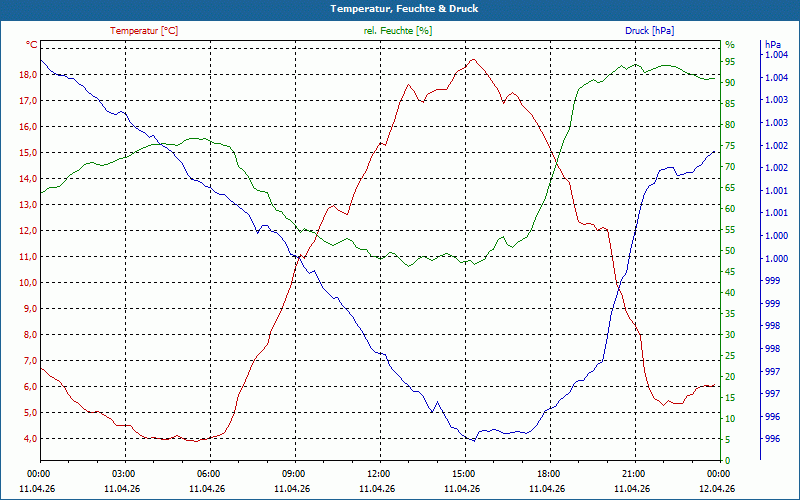
Task: Click the 18:00 time axis label
Action: tap(548, 474)
